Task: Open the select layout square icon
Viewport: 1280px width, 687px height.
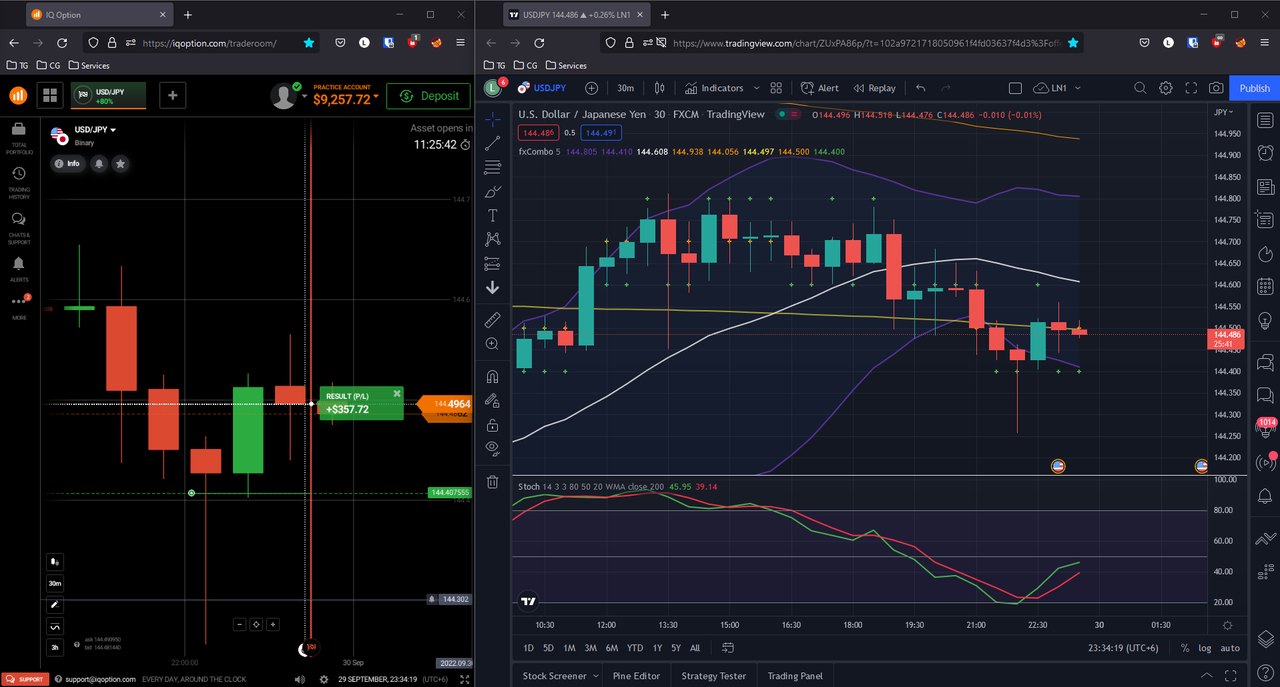Action: coord(1015,88)
